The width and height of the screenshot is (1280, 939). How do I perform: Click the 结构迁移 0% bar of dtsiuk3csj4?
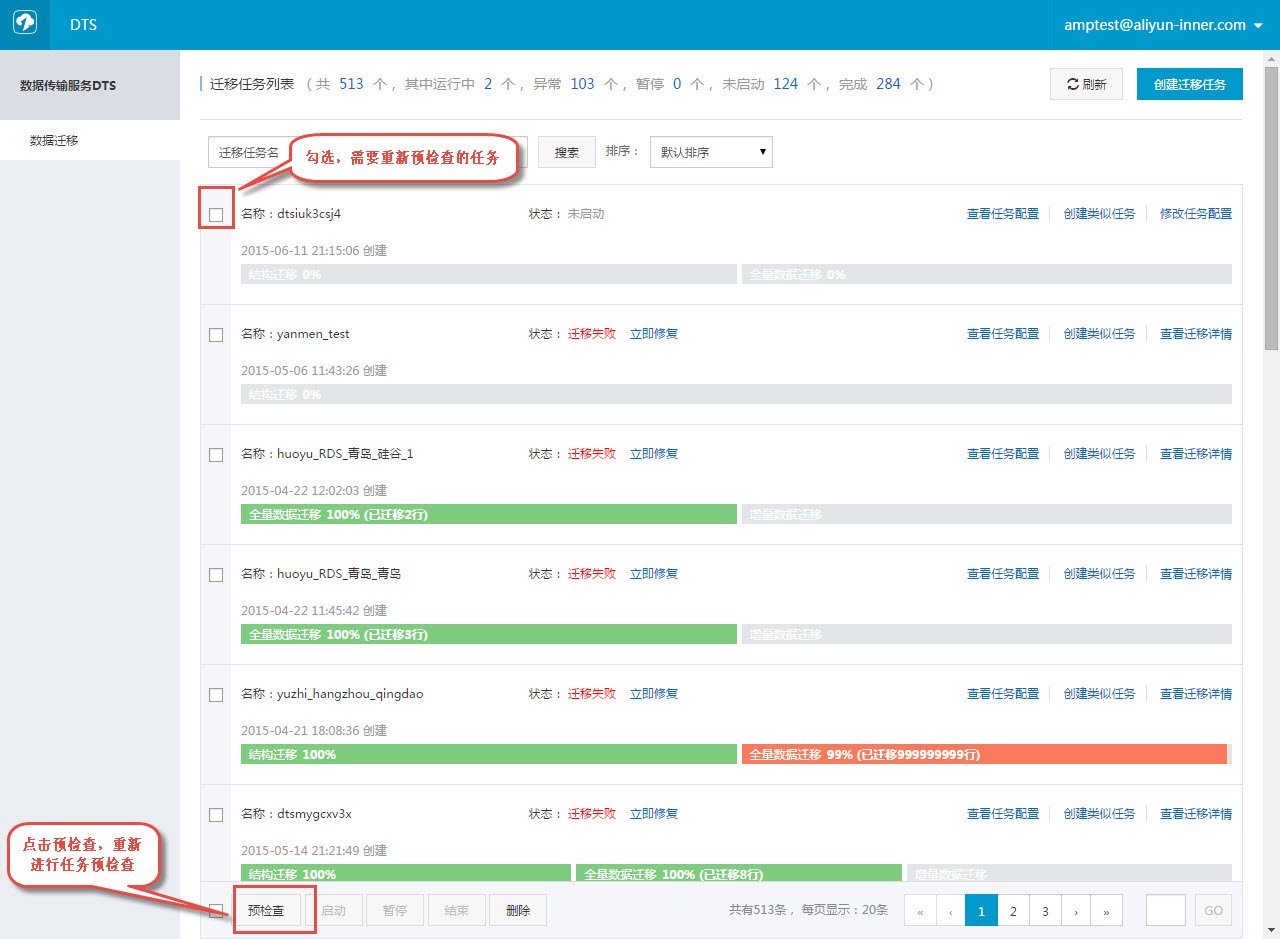[489, 274]
